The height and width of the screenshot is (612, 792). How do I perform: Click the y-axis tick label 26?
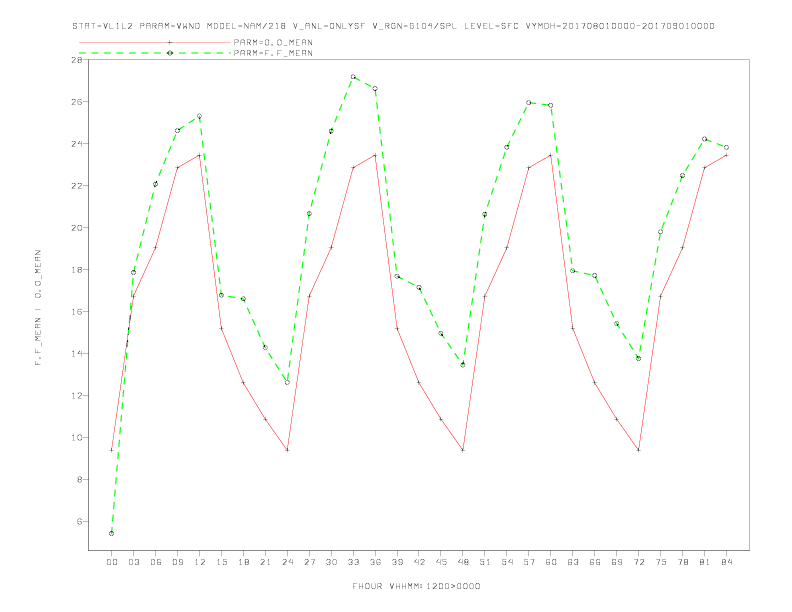pos(77,101)
